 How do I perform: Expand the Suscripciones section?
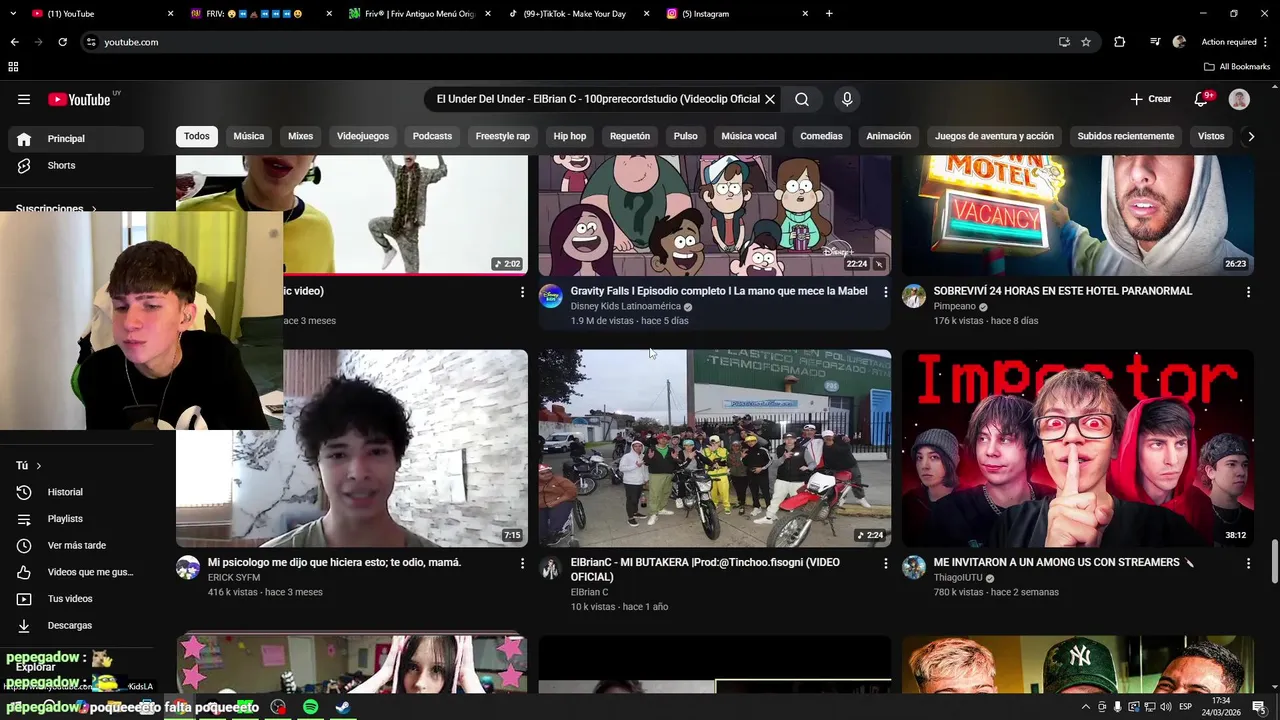[x=56, y=208]
